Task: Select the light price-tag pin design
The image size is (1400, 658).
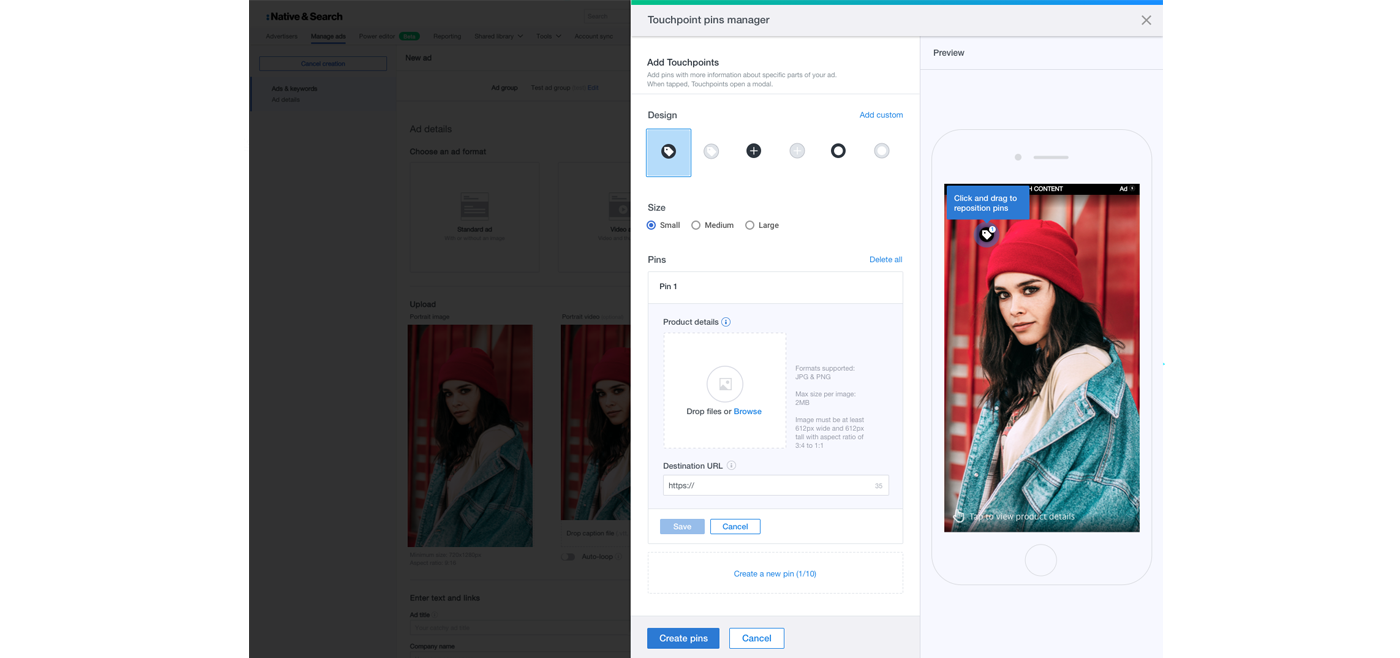Action: [x=711, y=151]
